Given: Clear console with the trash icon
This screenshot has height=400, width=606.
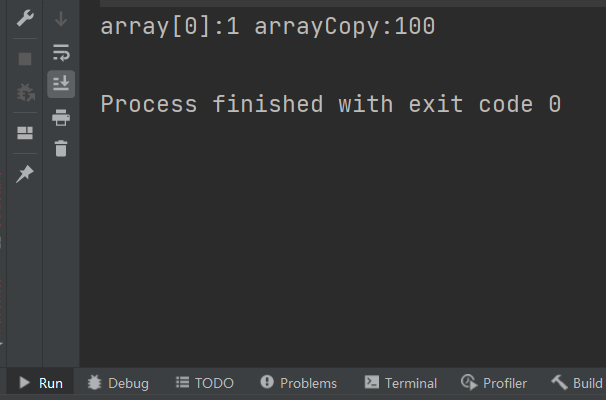Looking at the screenshot, I should tap(61, 148).
